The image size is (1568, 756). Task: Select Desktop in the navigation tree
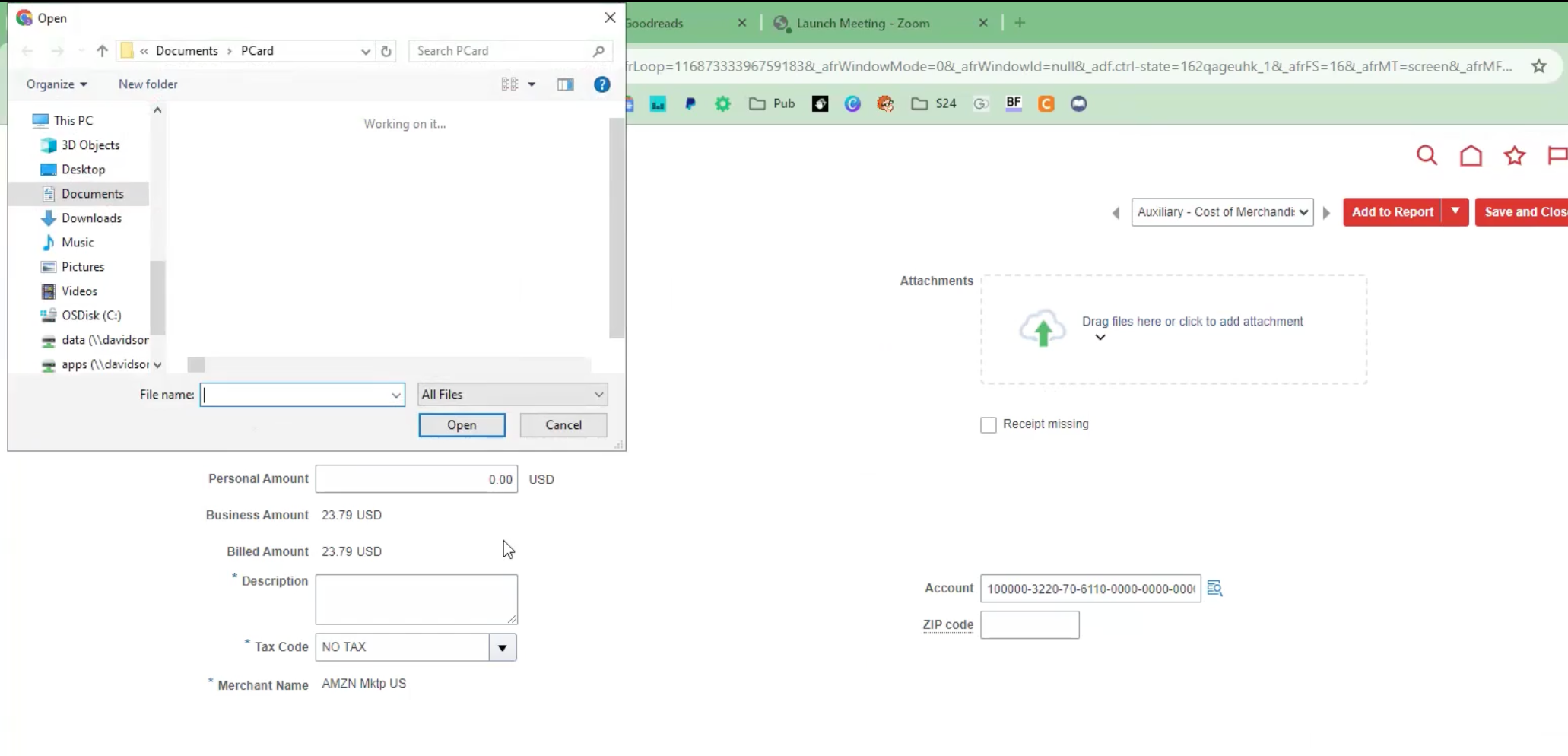82,170
